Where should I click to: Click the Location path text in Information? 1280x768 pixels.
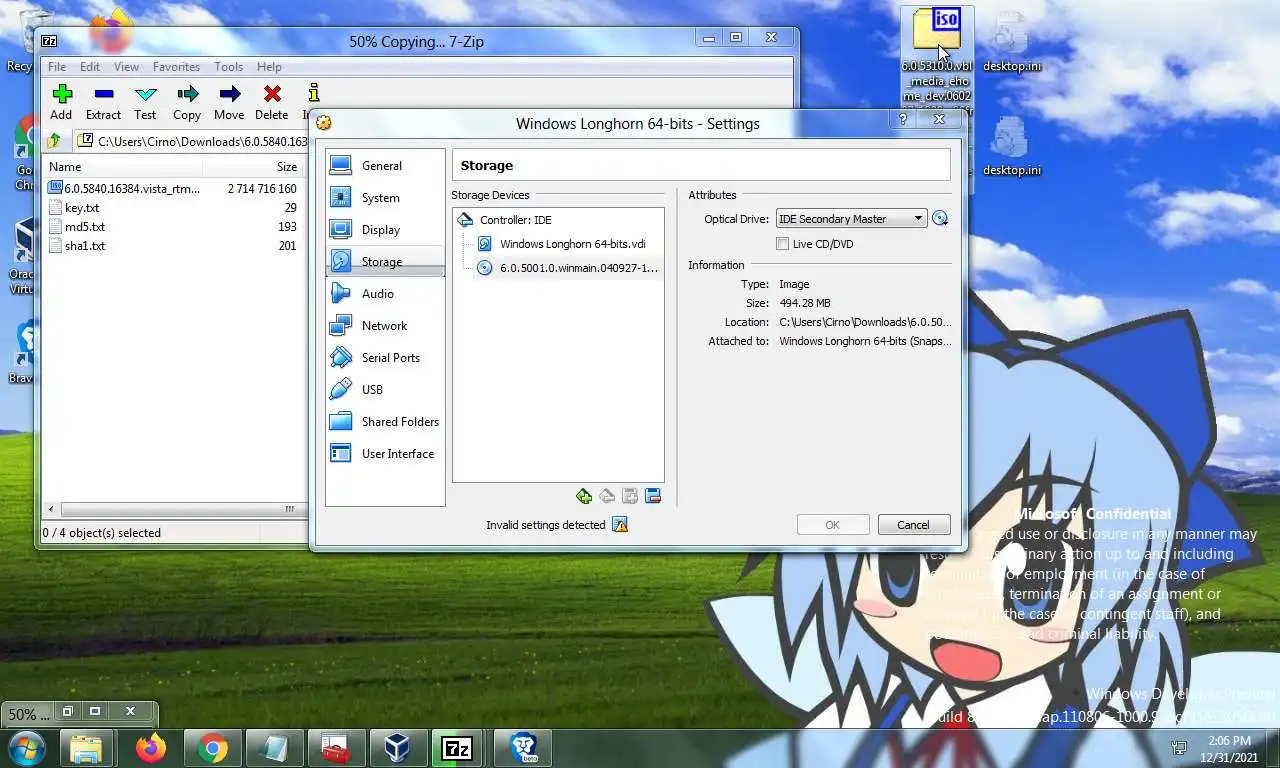865,322
